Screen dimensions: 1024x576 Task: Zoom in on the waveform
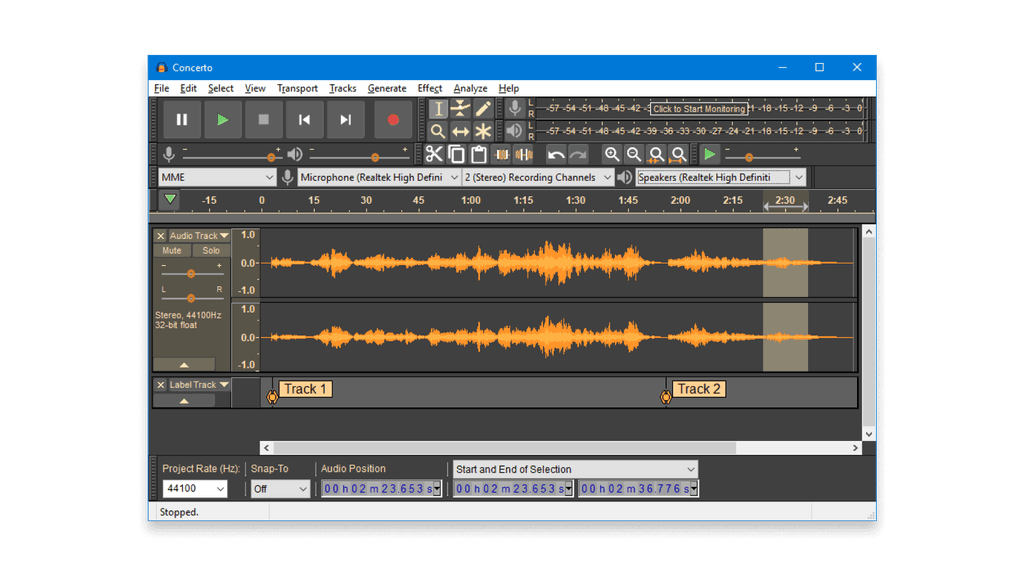coord(612,154)
